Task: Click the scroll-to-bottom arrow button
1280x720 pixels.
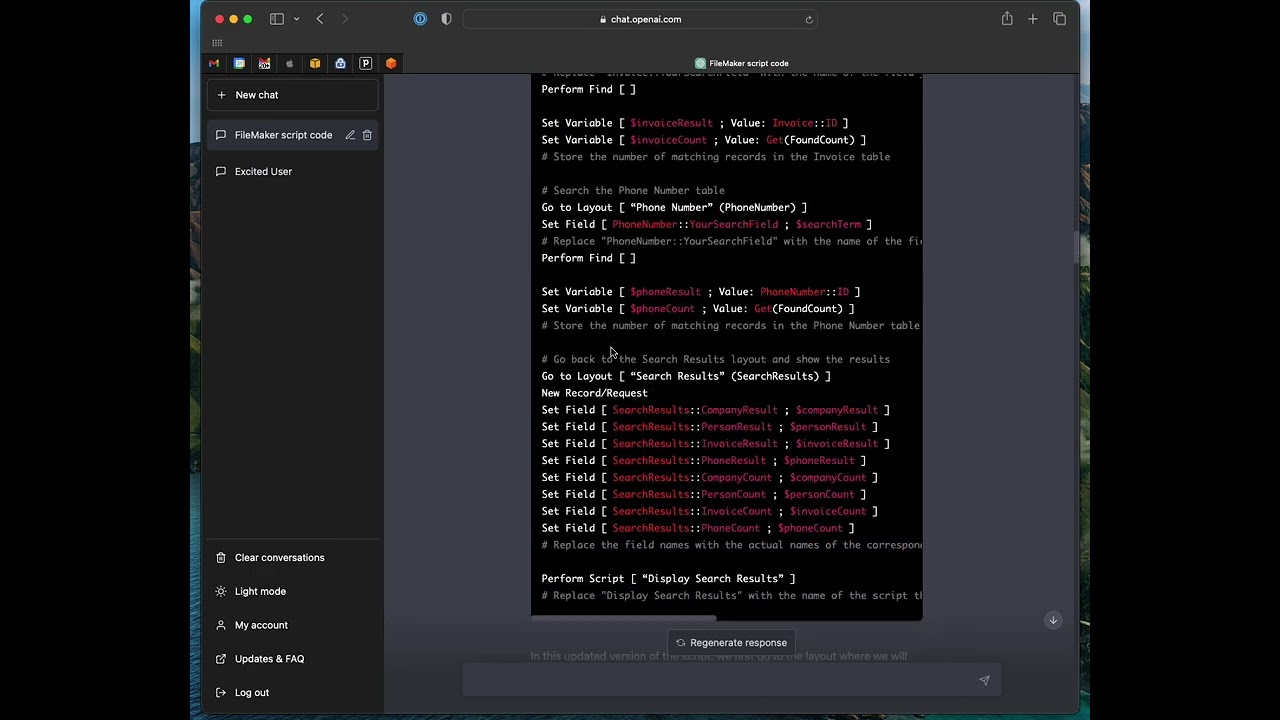Action: (1053, 620)
